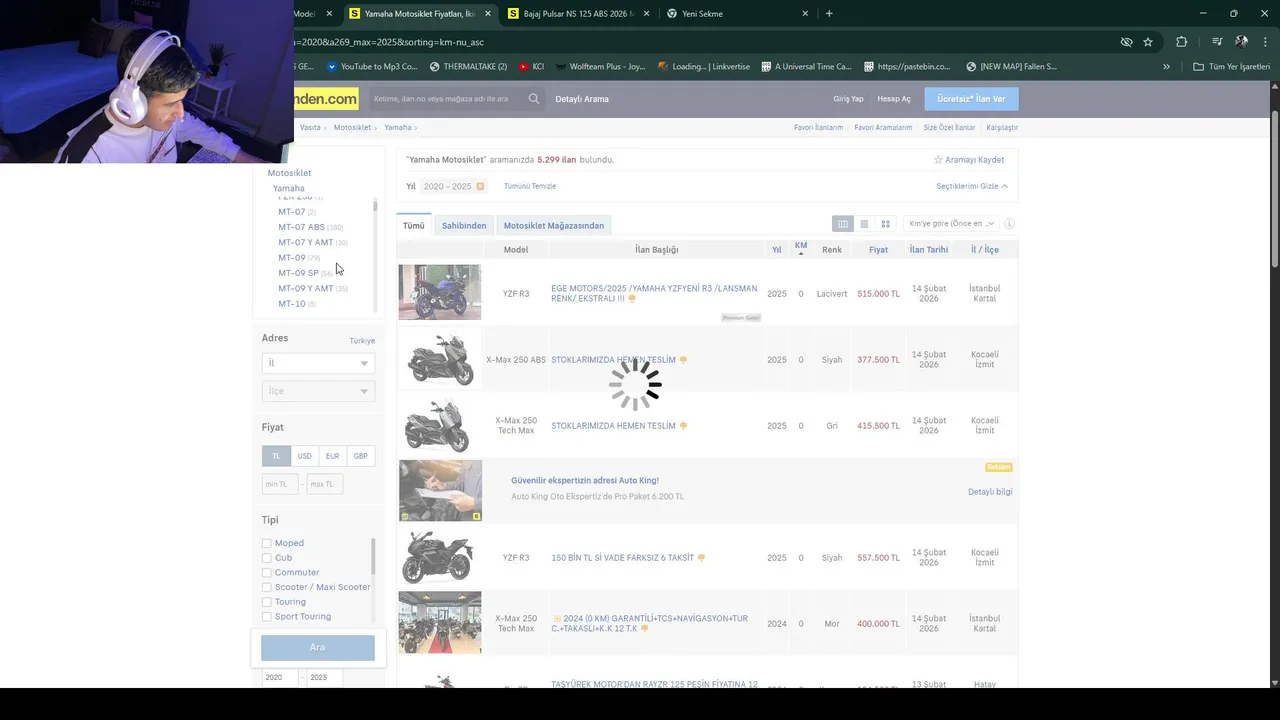Click Tümünü Temizle to clear filters
The width and height of the screenshot is (1280, 720).
point(530,187)
